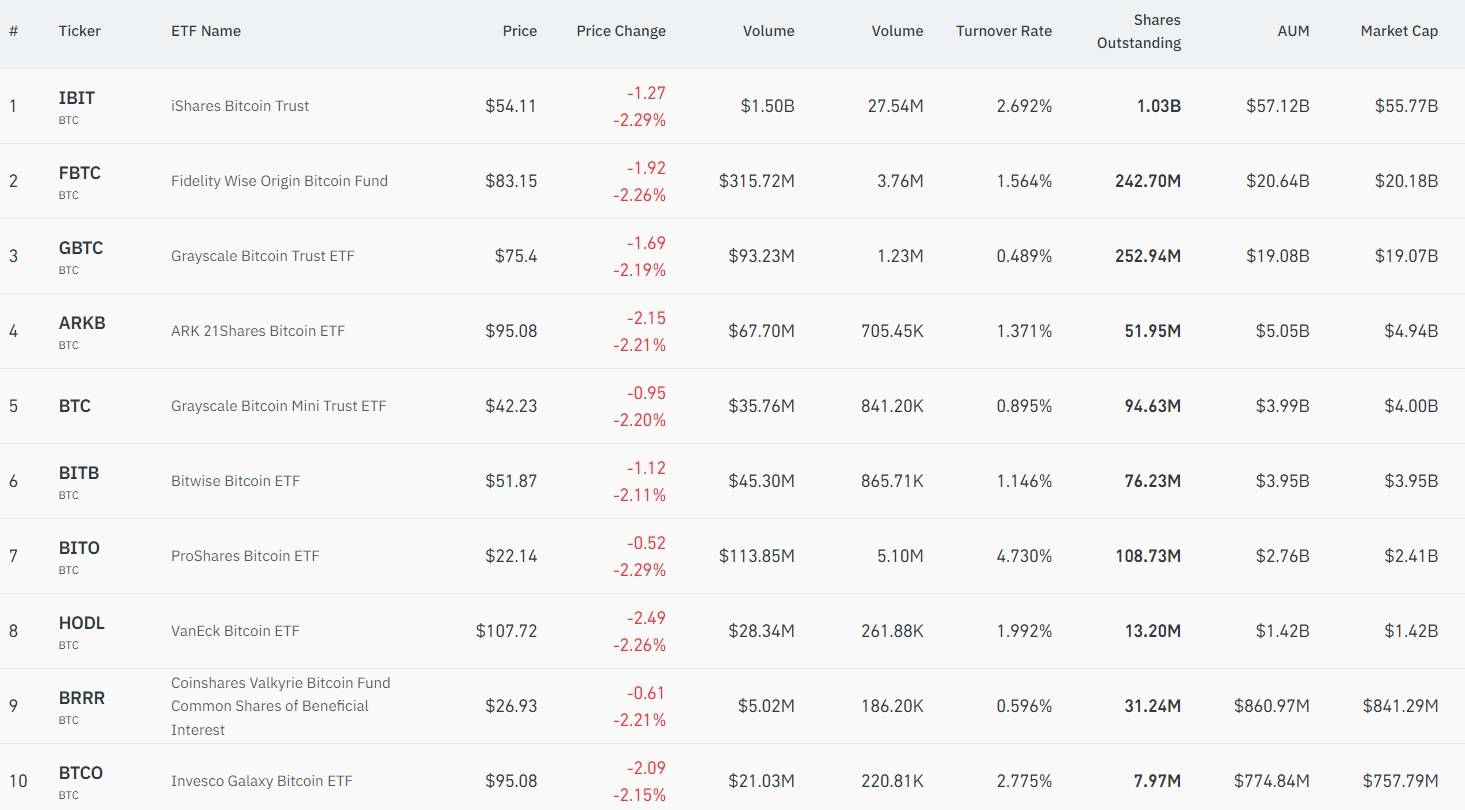Sort by Shares Outstanding header
This screenshot has width=1465, height=810.
1139,31
